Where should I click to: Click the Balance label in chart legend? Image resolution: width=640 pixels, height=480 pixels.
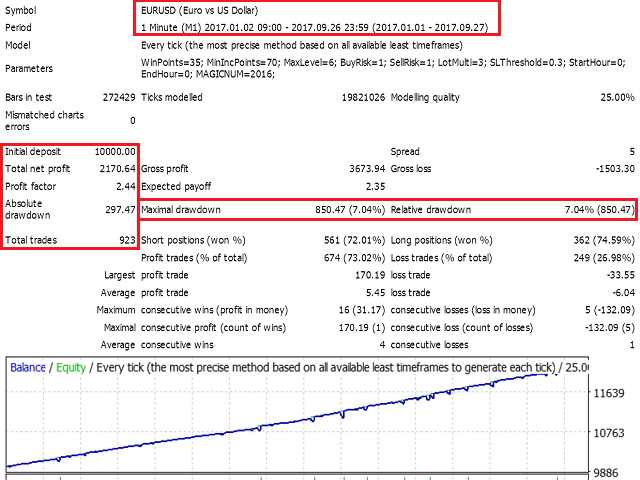tap(28, 367)
